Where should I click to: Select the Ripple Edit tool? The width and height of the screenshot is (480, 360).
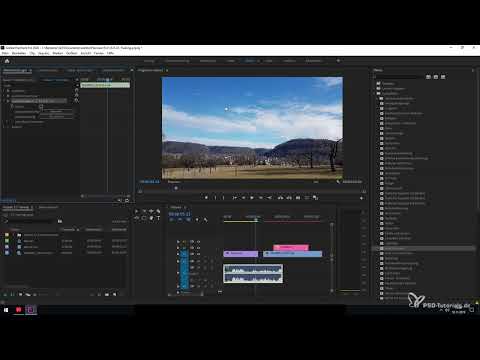click(x=151, y=211)
